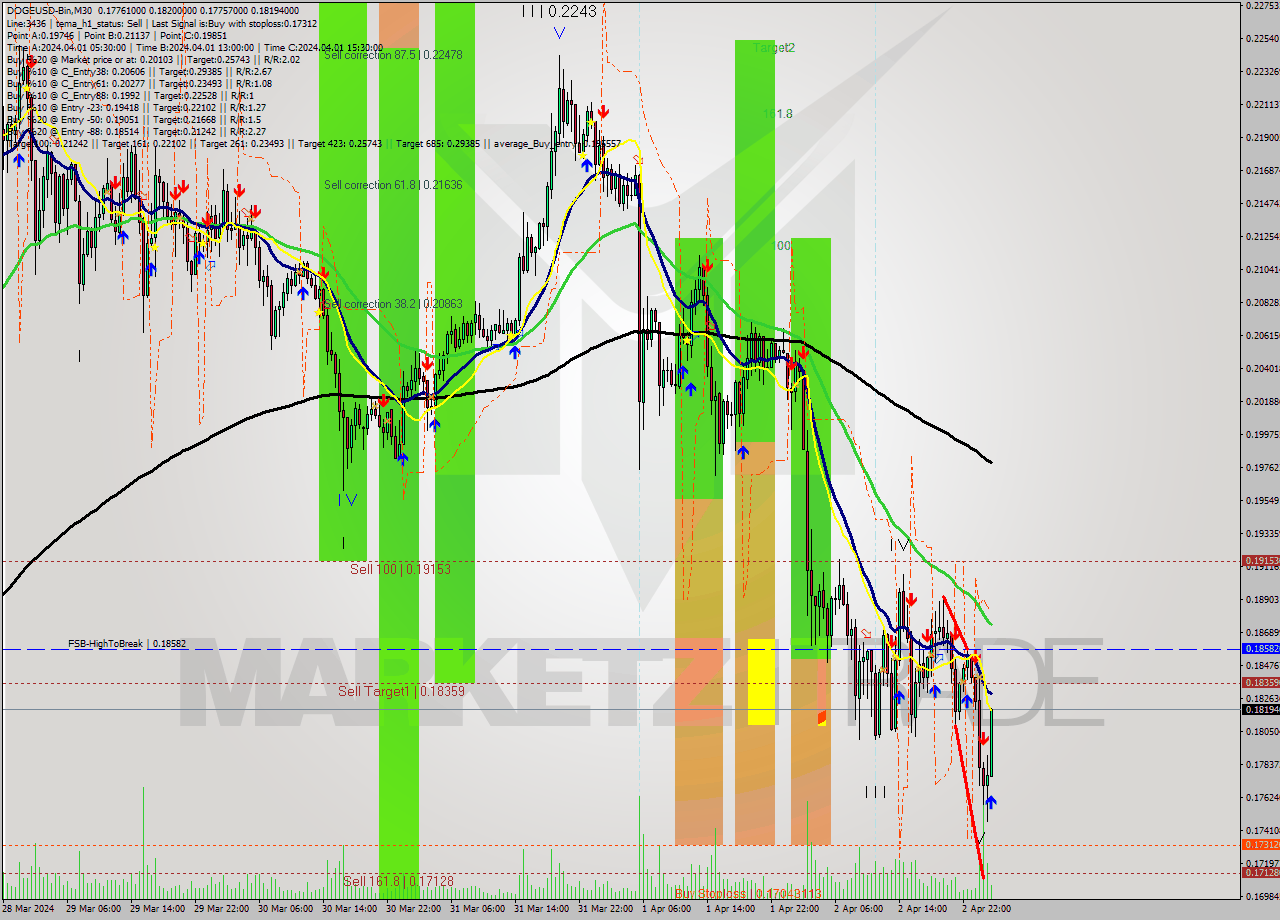
Task: Click the 28 Mar 2024 date label
Action: click(x=29, y=909)
